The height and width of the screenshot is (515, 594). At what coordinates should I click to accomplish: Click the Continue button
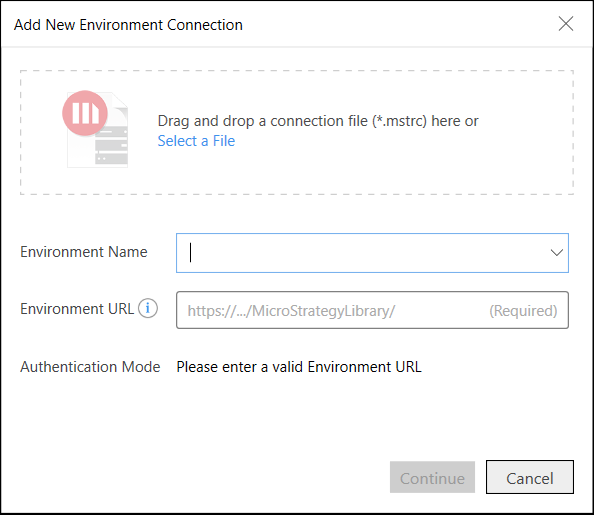(x=432, y=477)
